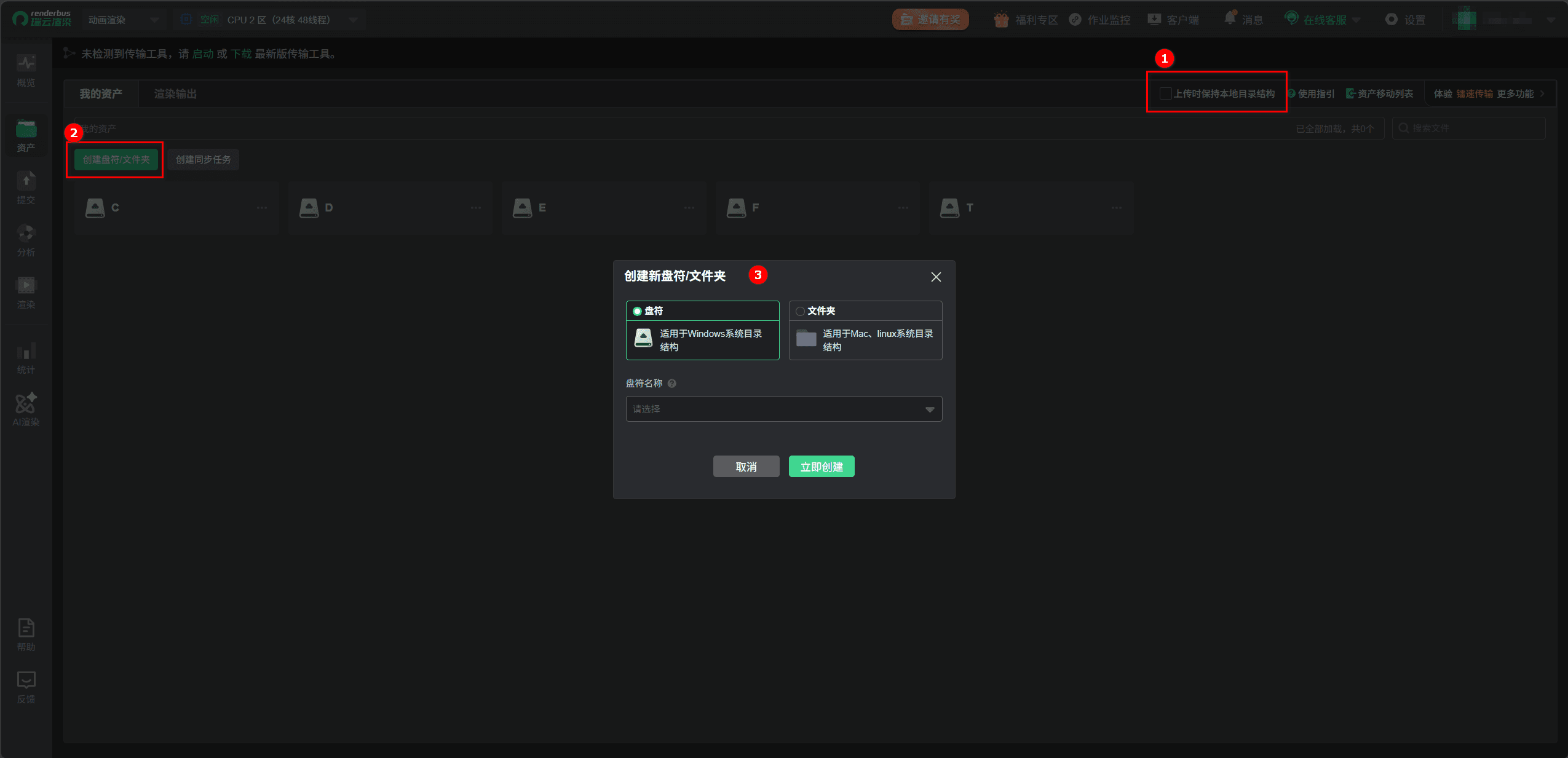The image size is (1568, 758).
Task: Open the T drive card
Action: (x=1031, y=208)
